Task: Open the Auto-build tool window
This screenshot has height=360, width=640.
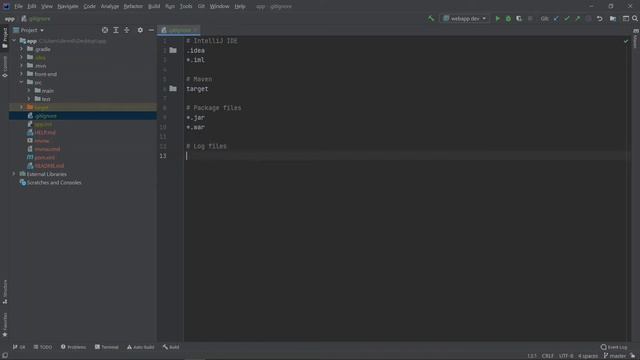Action: coord(140,347)
